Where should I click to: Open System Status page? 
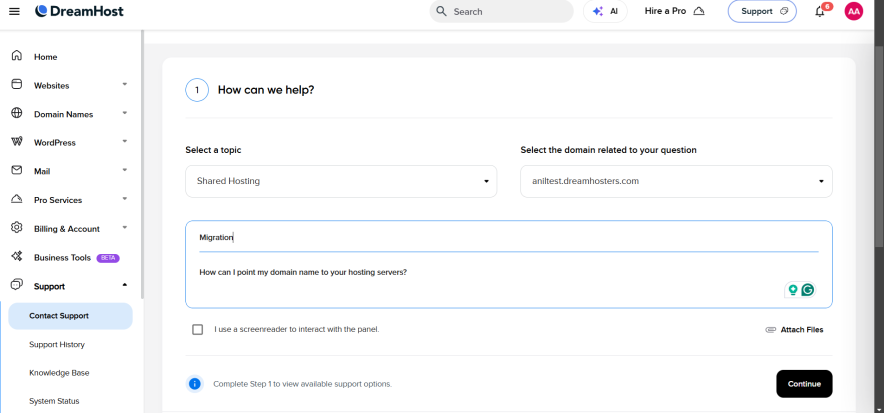point(54,401)
